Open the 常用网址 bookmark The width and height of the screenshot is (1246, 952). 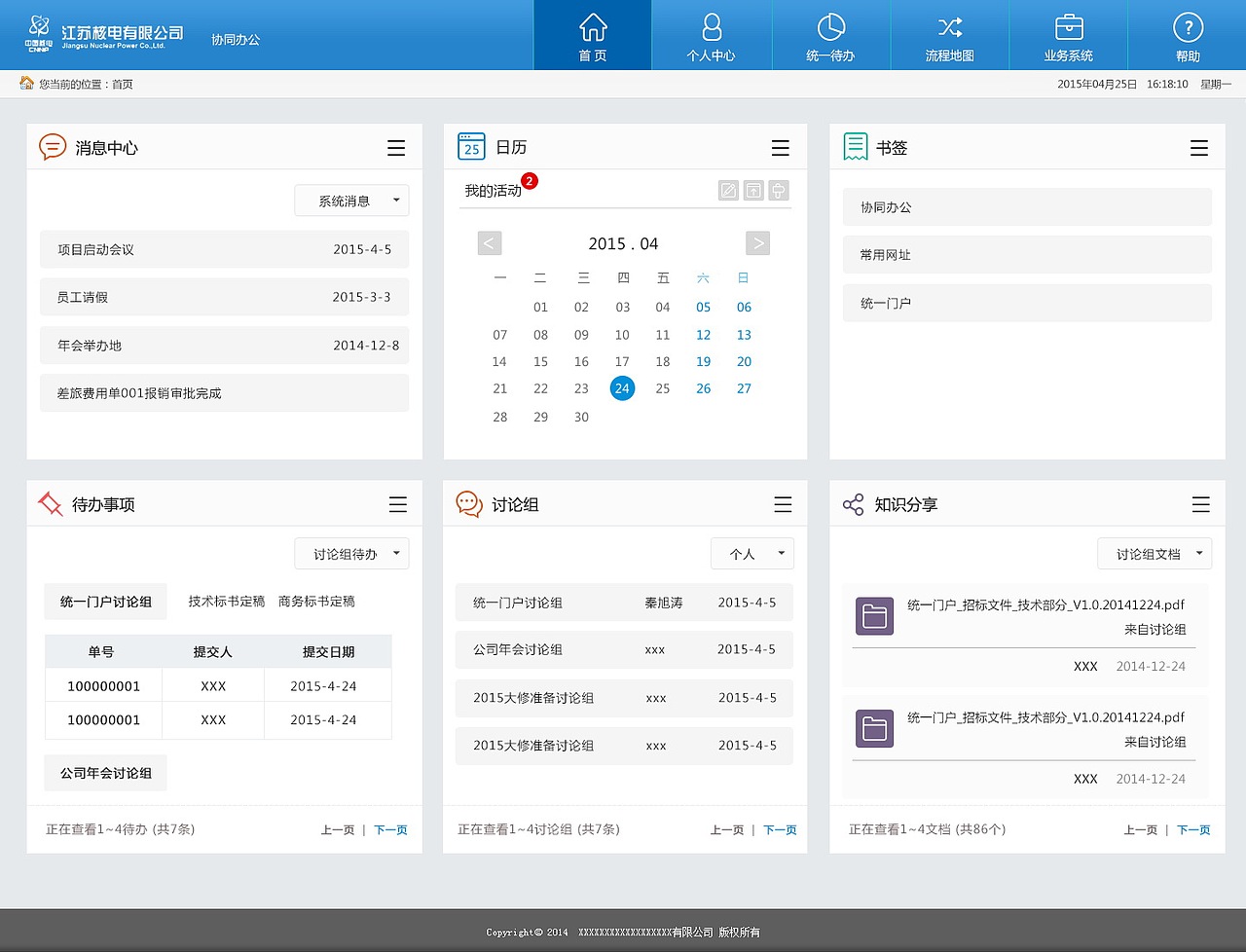pyautogui.click(x=1027, y=255)
